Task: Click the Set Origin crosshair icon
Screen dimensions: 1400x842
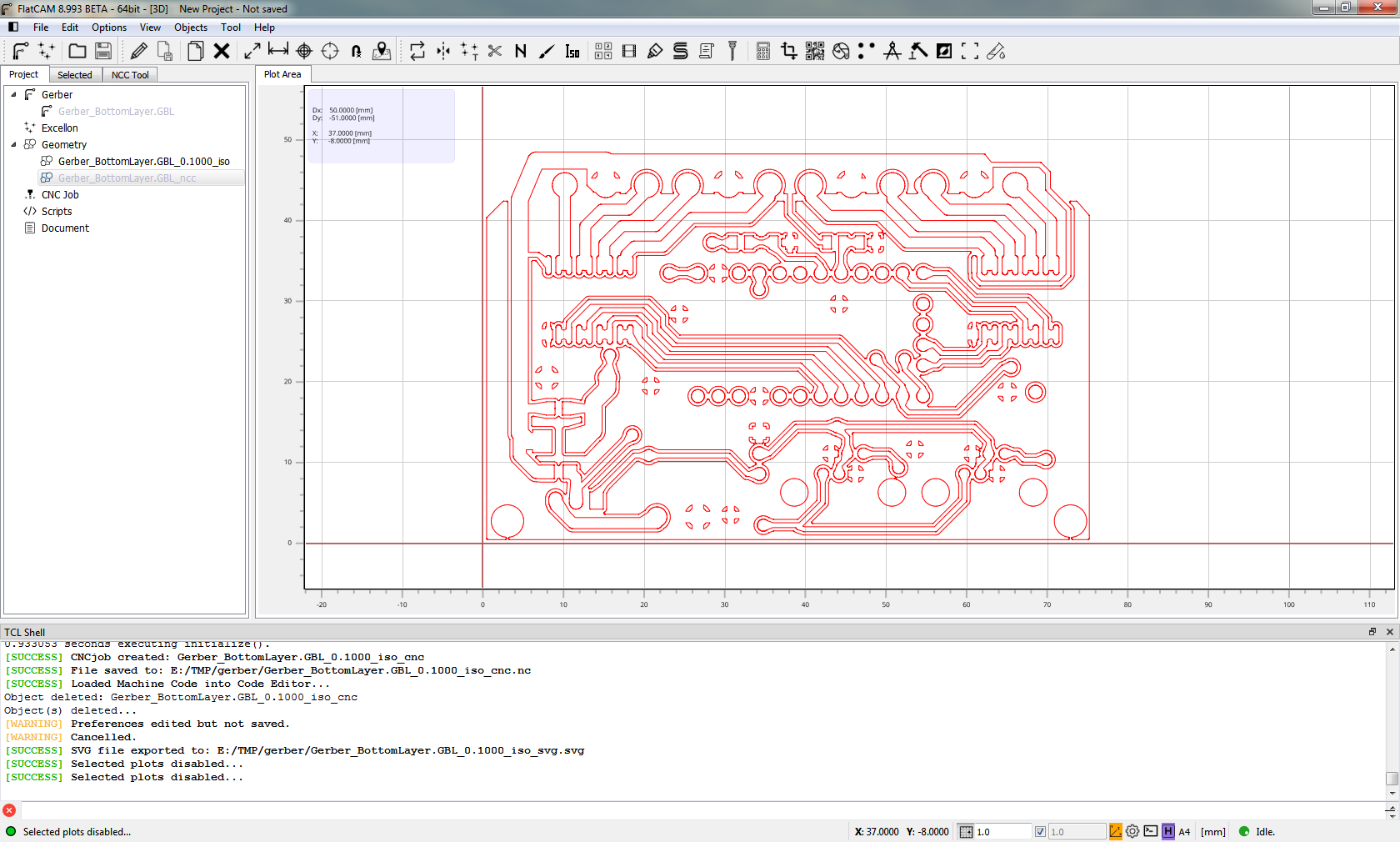Action: (304, 51)
